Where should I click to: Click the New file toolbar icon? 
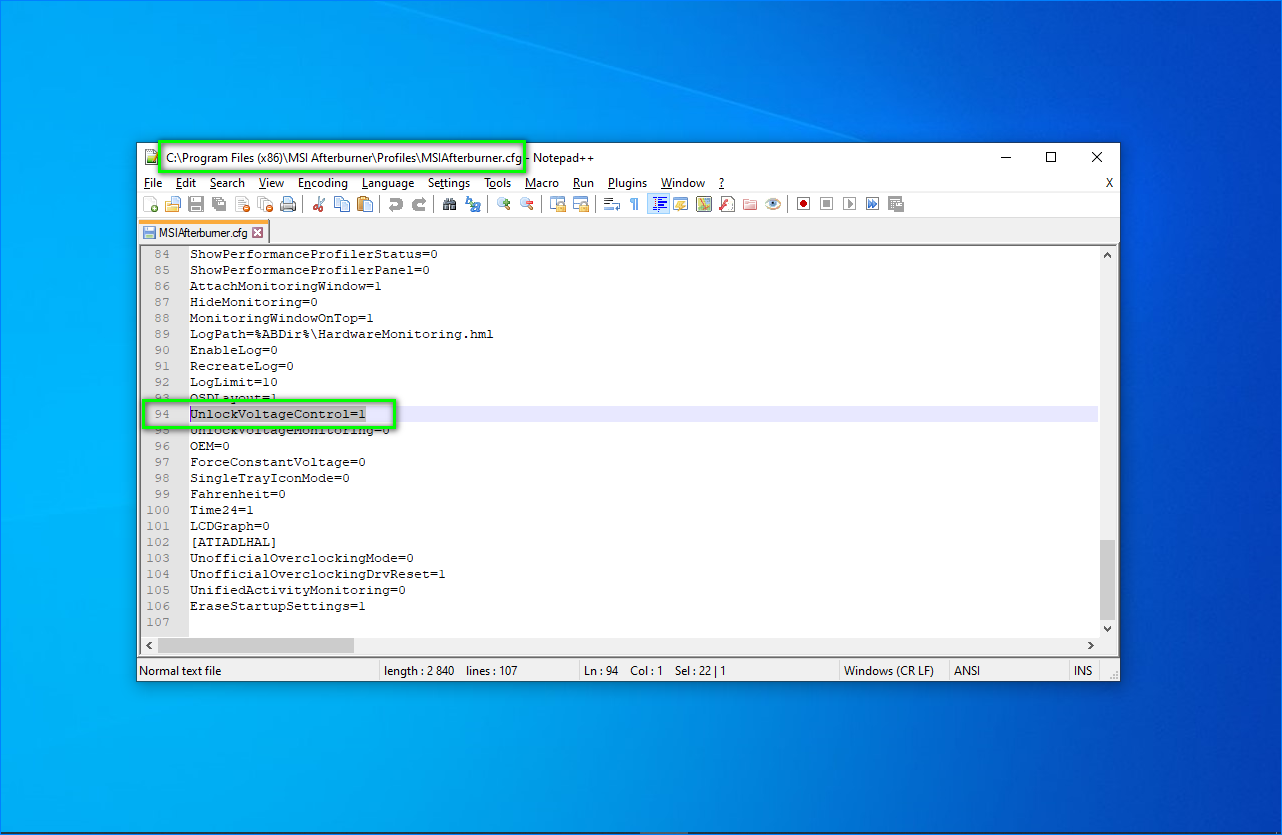coord(151,204)
